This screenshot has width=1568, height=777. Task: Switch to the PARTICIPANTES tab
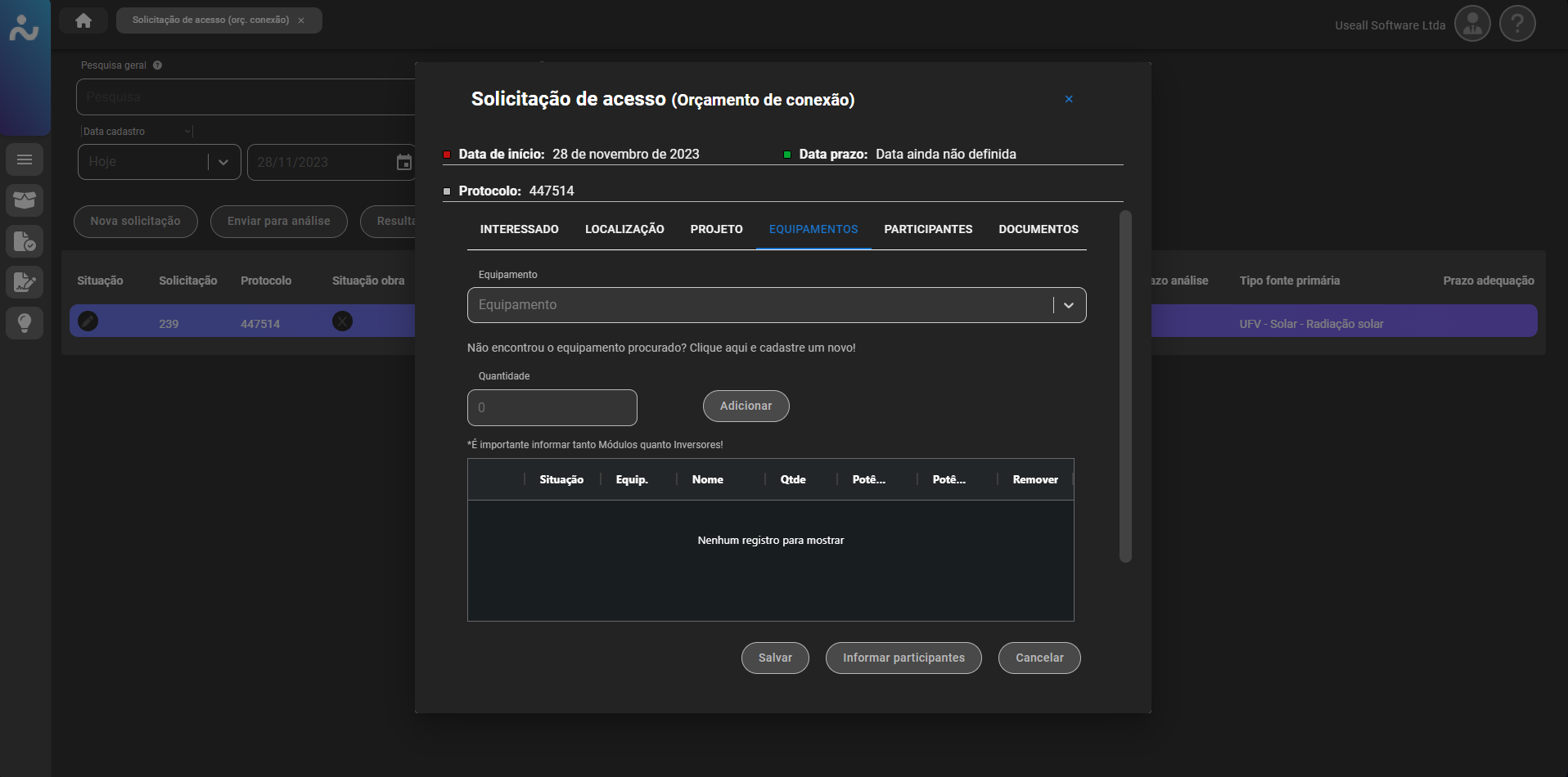click(x=928, y=229)
